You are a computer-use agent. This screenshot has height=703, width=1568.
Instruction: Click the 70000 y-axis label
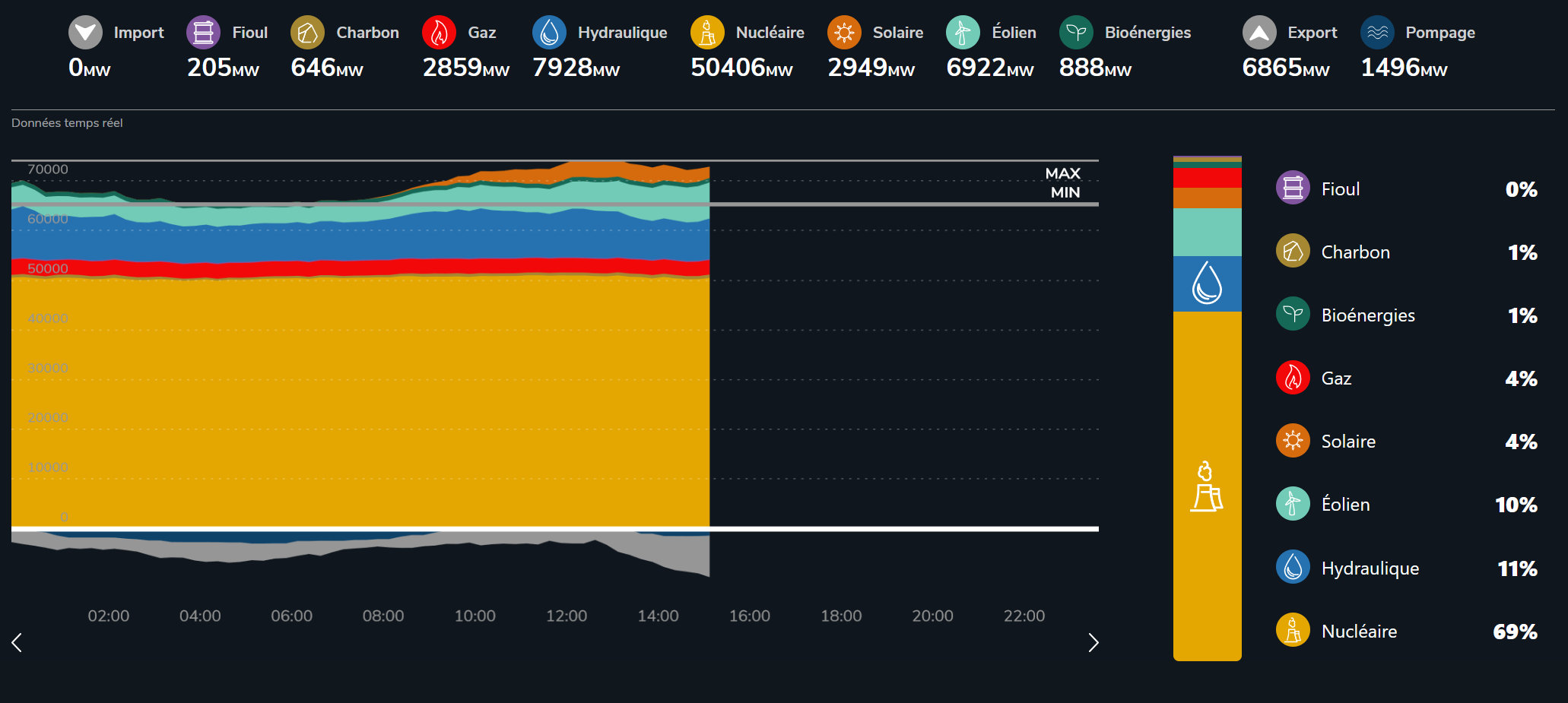[x=48, y=169]
